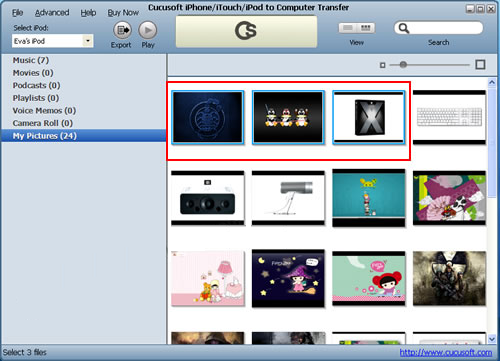Click scrollbar up arrow in picture pane
The width and height of the screenshot is (500, 361).
[x=492, y=82]
